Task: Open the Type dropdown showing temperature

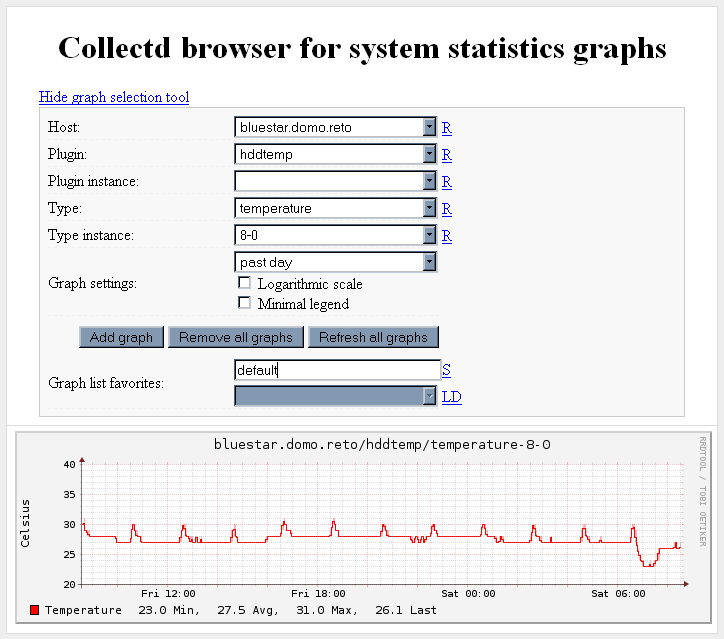Action: pos(336,208)
